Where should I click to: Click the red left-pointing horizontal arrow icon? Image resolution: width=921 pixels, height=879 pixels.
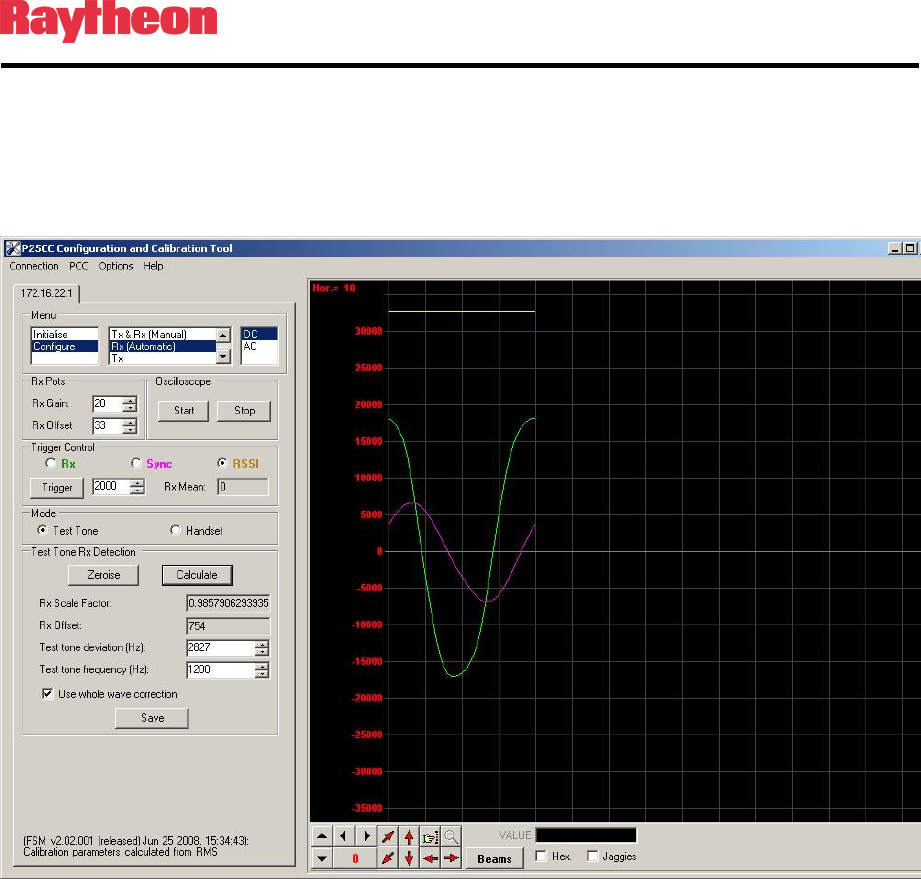click(x=430, y=858)
